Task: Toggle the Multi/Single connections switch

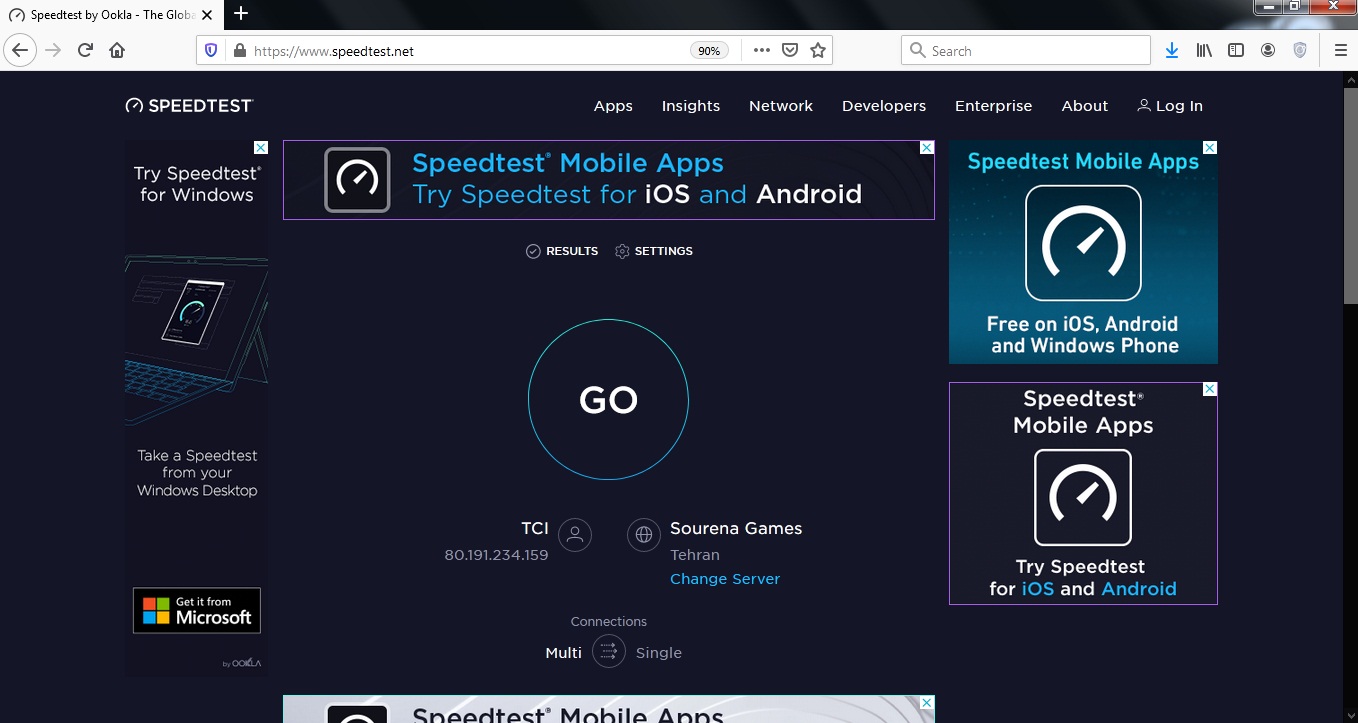Action: (608, 652)
